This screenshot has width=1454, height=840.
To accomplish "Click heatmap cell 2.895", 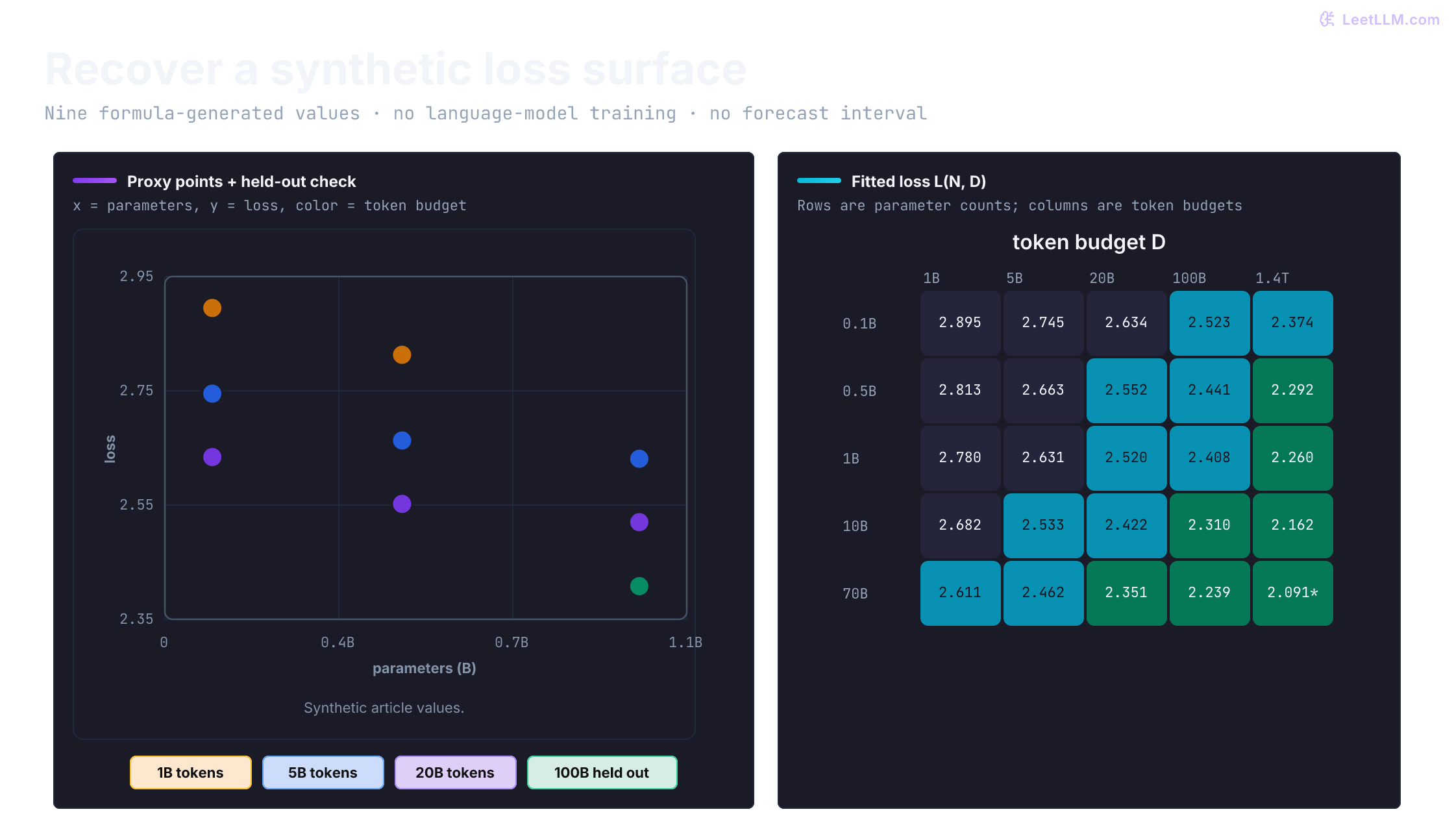I will pos(961,323).
